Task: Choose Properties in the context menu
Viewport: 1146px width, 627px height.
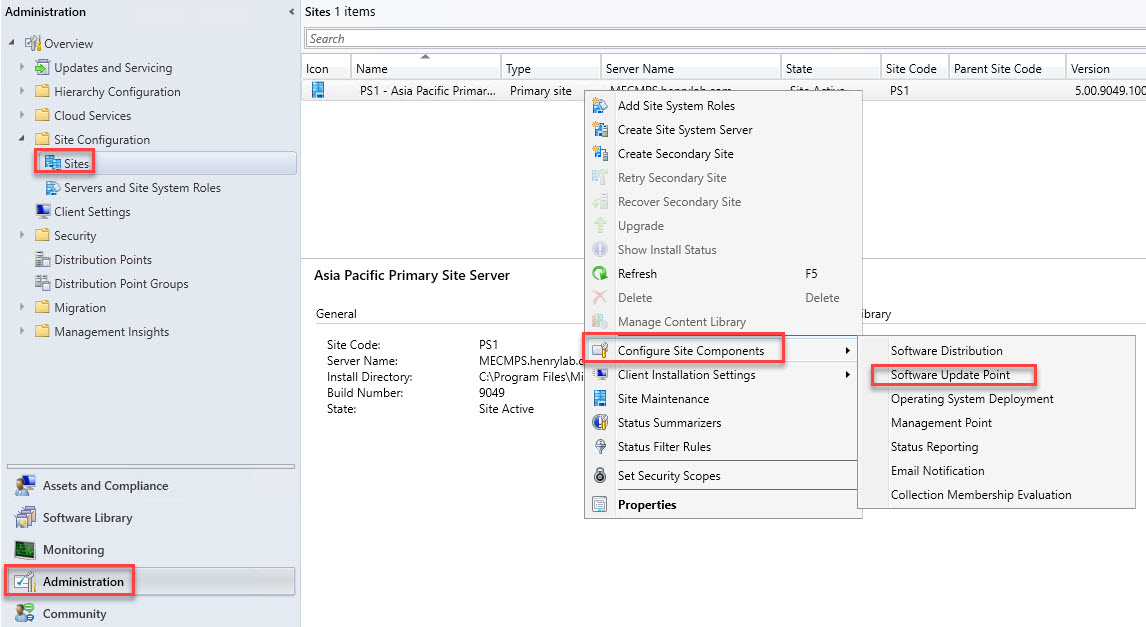Action: tap(647, 505)
